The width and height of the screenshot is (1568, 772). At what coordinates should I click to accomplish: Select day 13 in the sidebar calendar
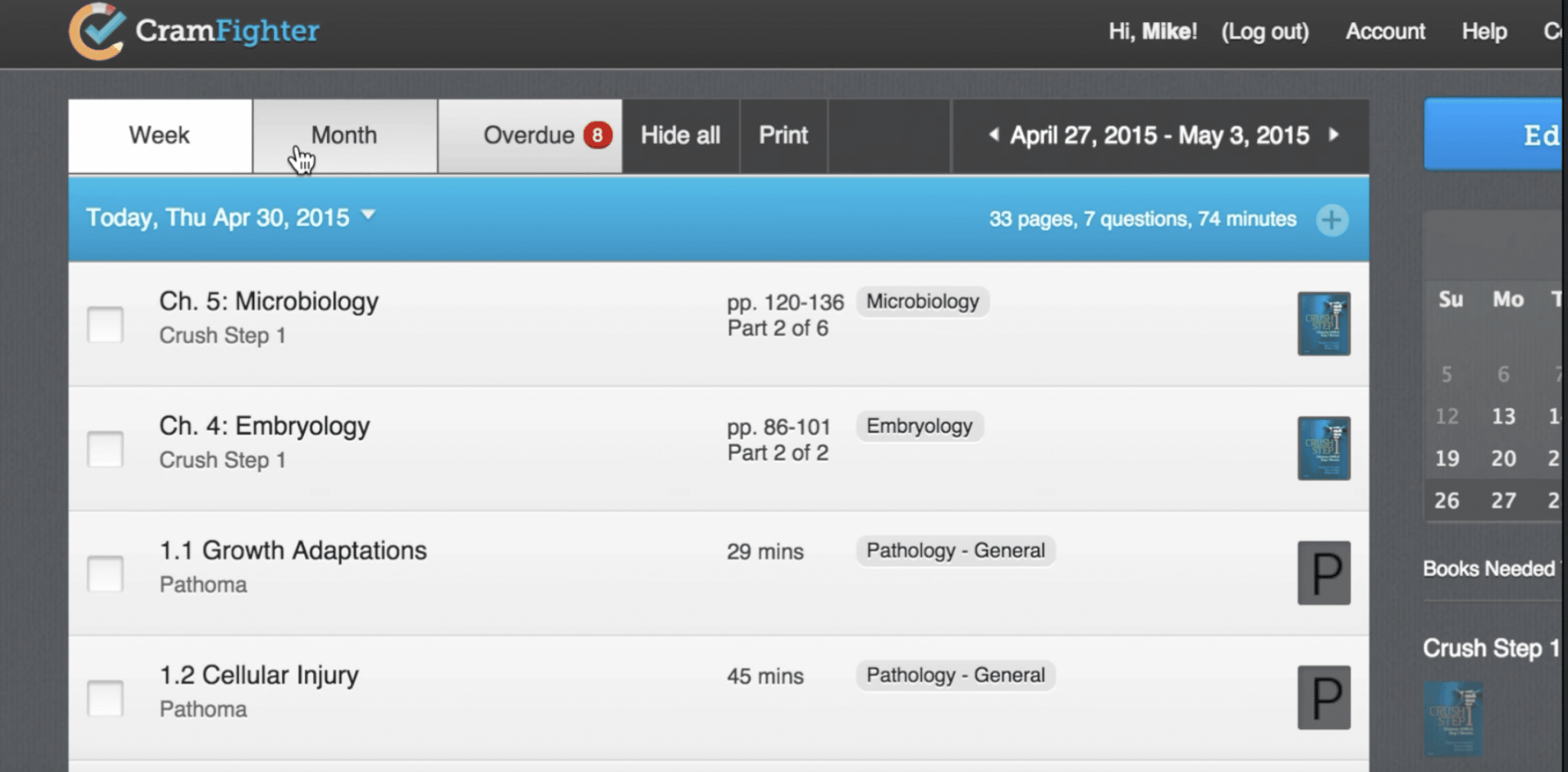click(1503, 416)
